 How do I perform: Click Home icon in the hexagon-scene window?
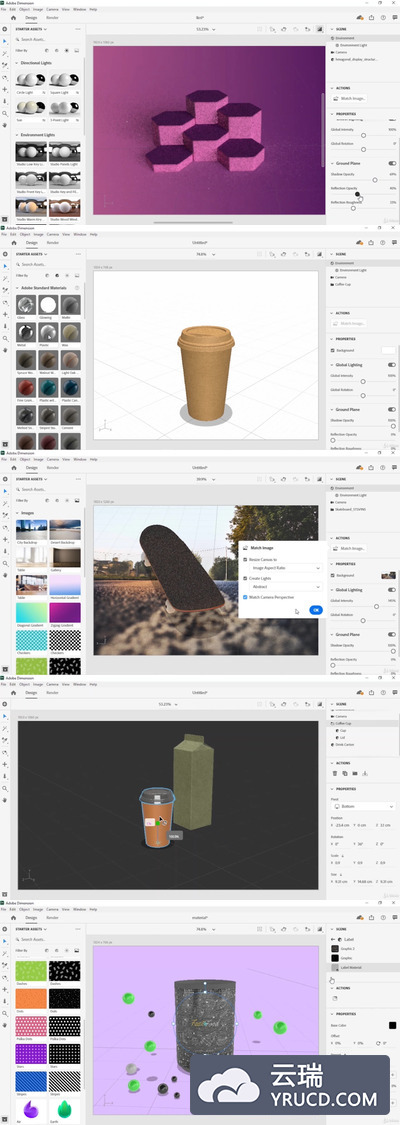tap(13, 17)
